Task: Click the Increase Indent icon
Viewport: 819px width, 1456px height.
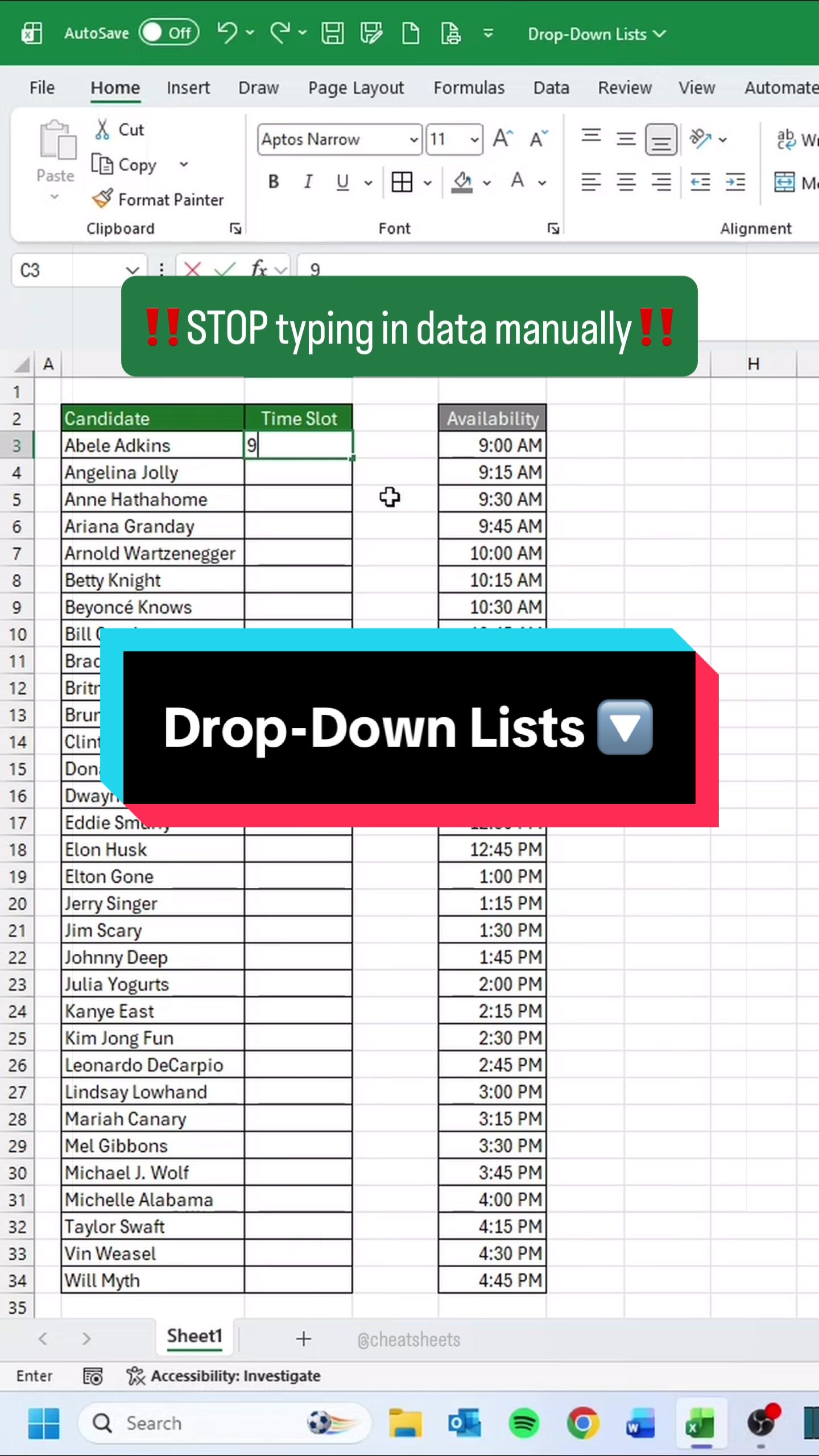Action: pos(735,182)
